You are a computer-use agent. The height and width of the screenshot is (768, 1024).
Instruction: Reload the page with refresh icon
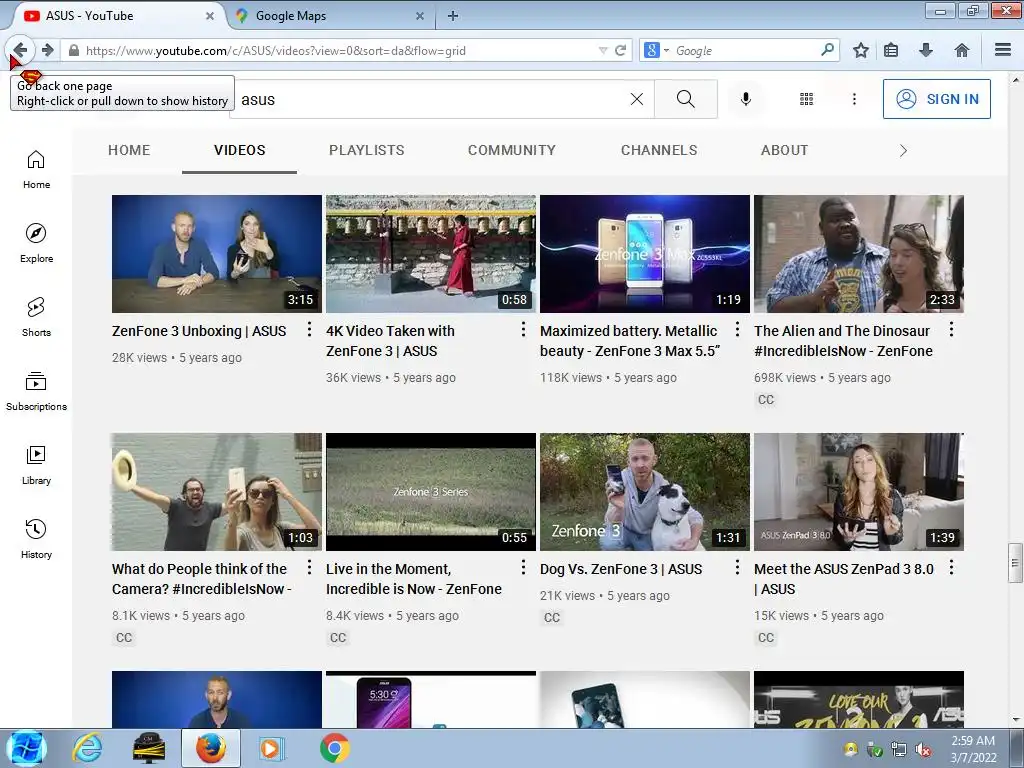[620, 50]
